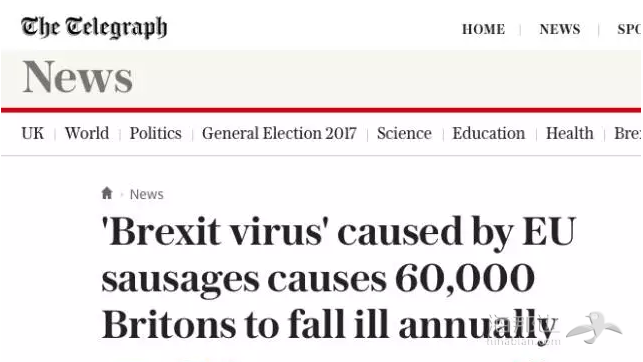Image resolution: width=643 pixels, height=362 pixels.
Task: Open the cut-off Brexit section tab
Action: point(628,133)
